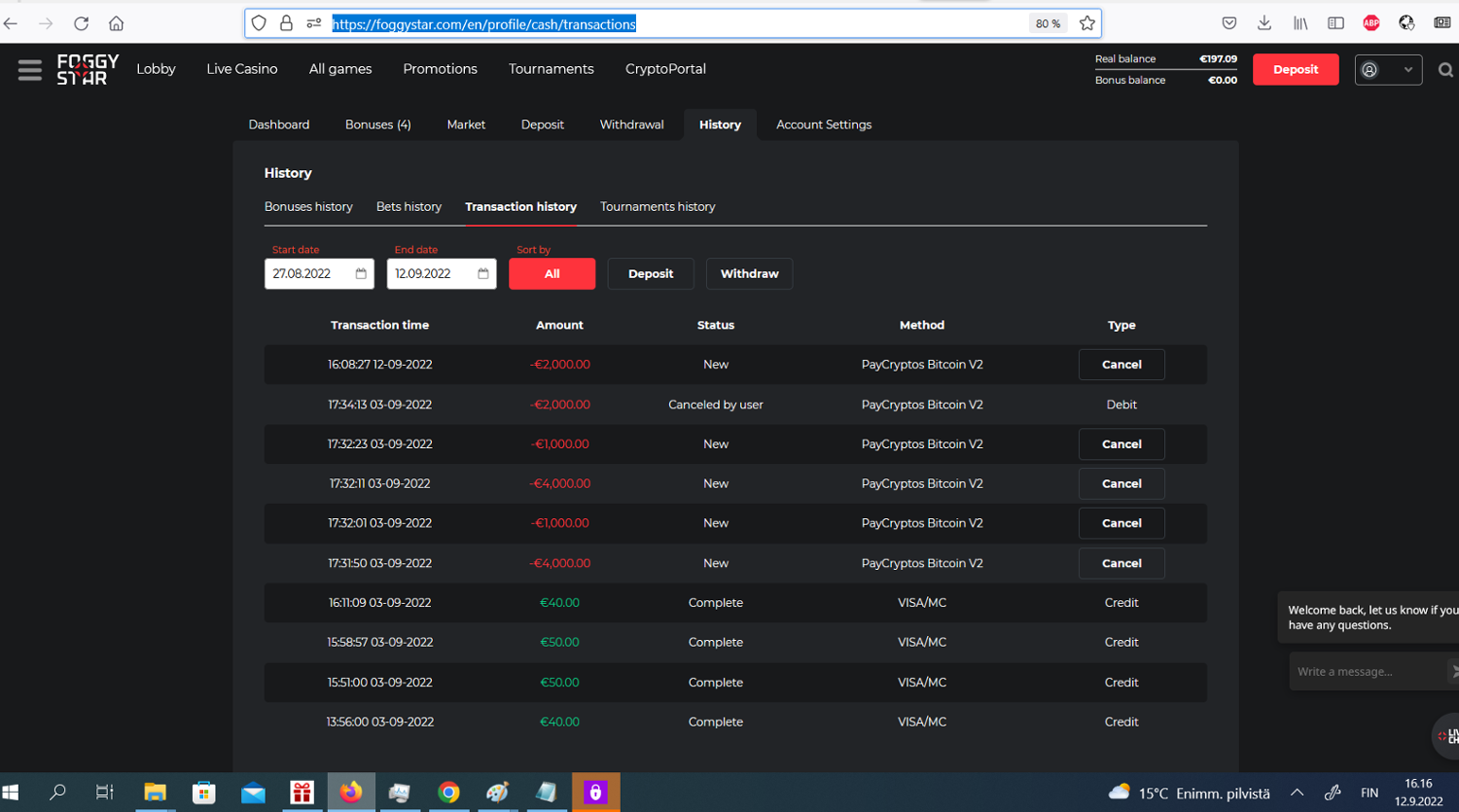This screenshot has width=1459, height=812.
Task: Select the All sort filter
Action: pos(552,274)
